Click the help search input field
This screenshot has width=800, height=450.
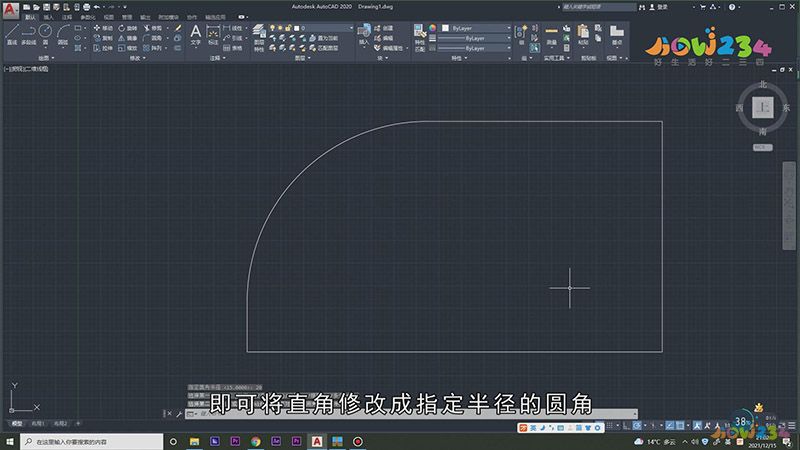[599, 7]
